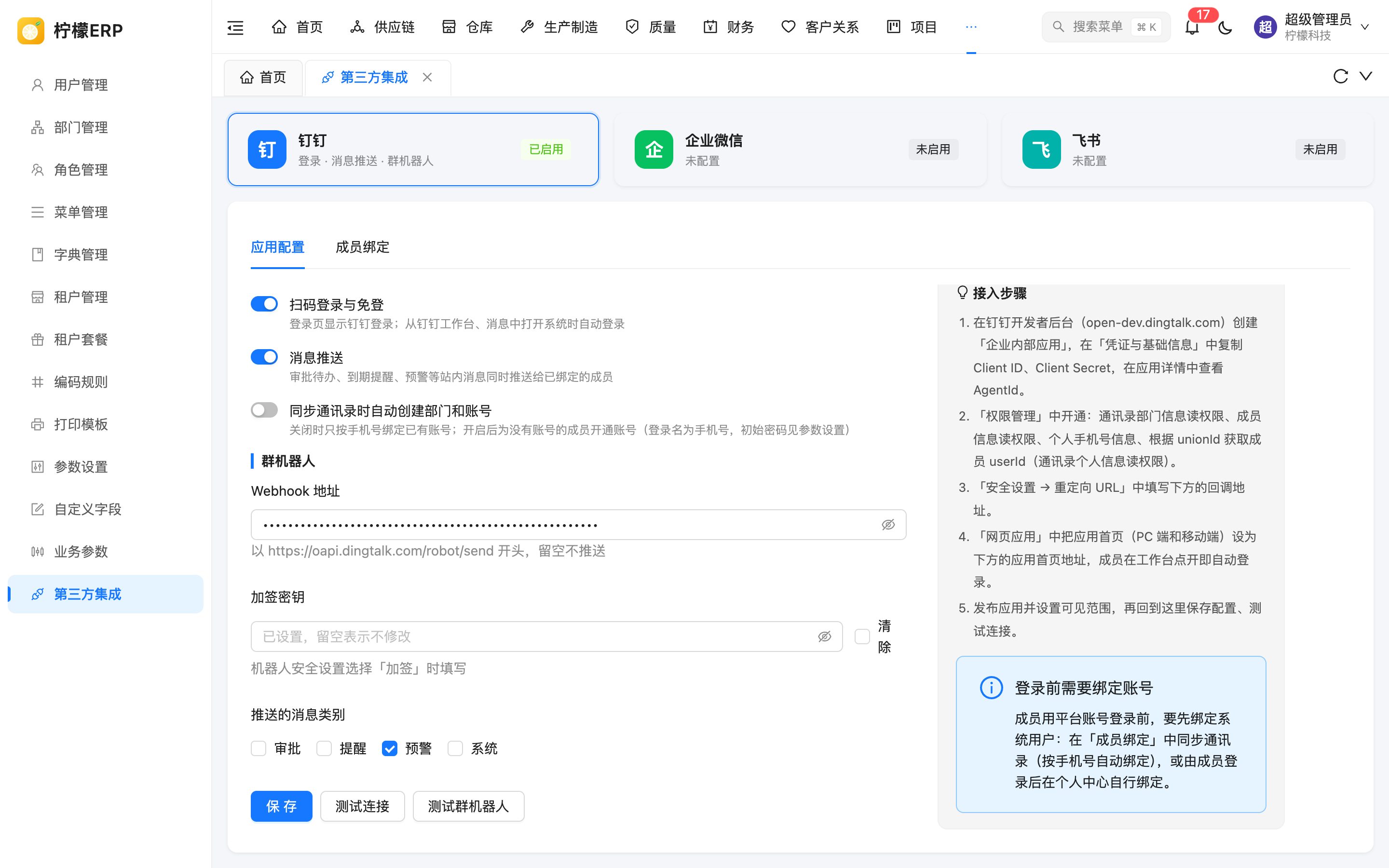
Task: Select the 应用配置 tab
Action: tap(278, 247)
